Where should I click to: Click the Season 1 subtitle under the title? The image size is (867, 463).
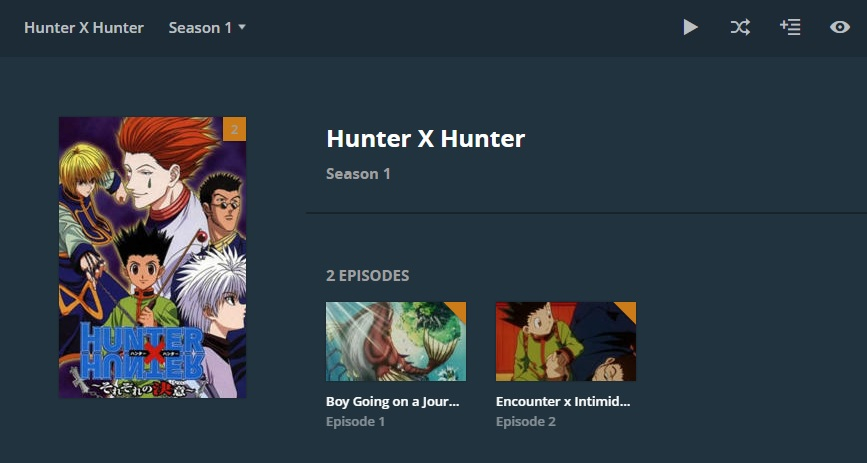(358, 174)
